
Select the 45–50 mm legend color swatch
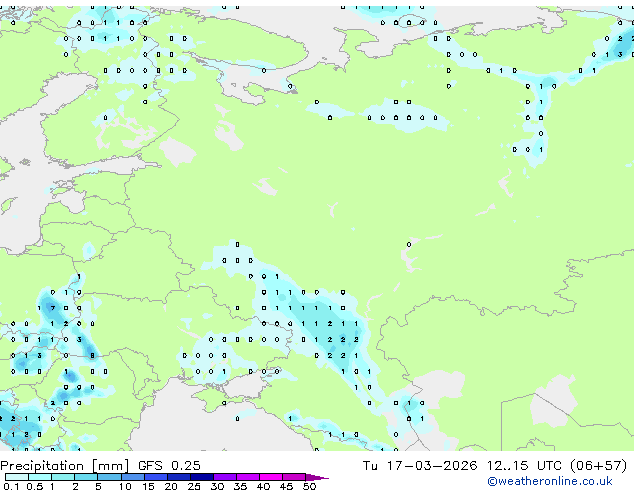(294, 477)
